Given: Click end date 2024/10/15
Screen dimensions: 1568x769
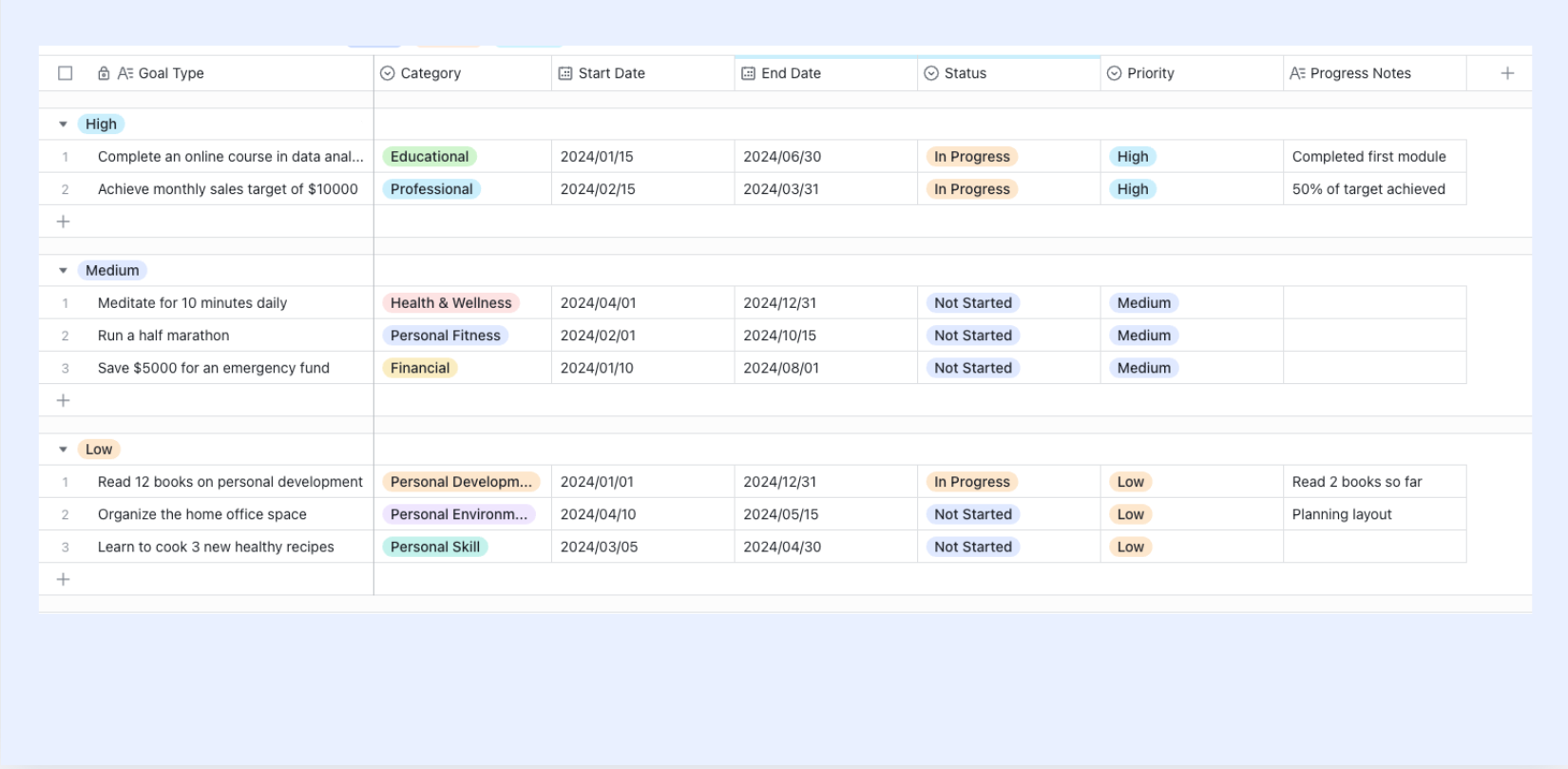Looking at the screenshot, I should [x=780, y=336].
